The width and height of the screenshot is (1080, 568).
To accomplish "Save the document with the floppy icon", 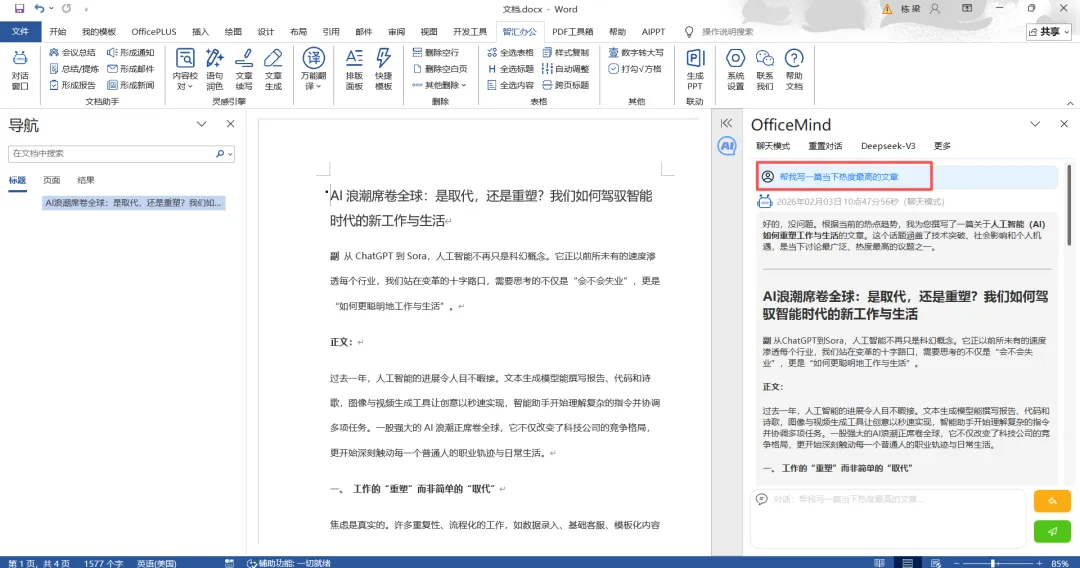I will pyautogui.click(x=19, y=9).
